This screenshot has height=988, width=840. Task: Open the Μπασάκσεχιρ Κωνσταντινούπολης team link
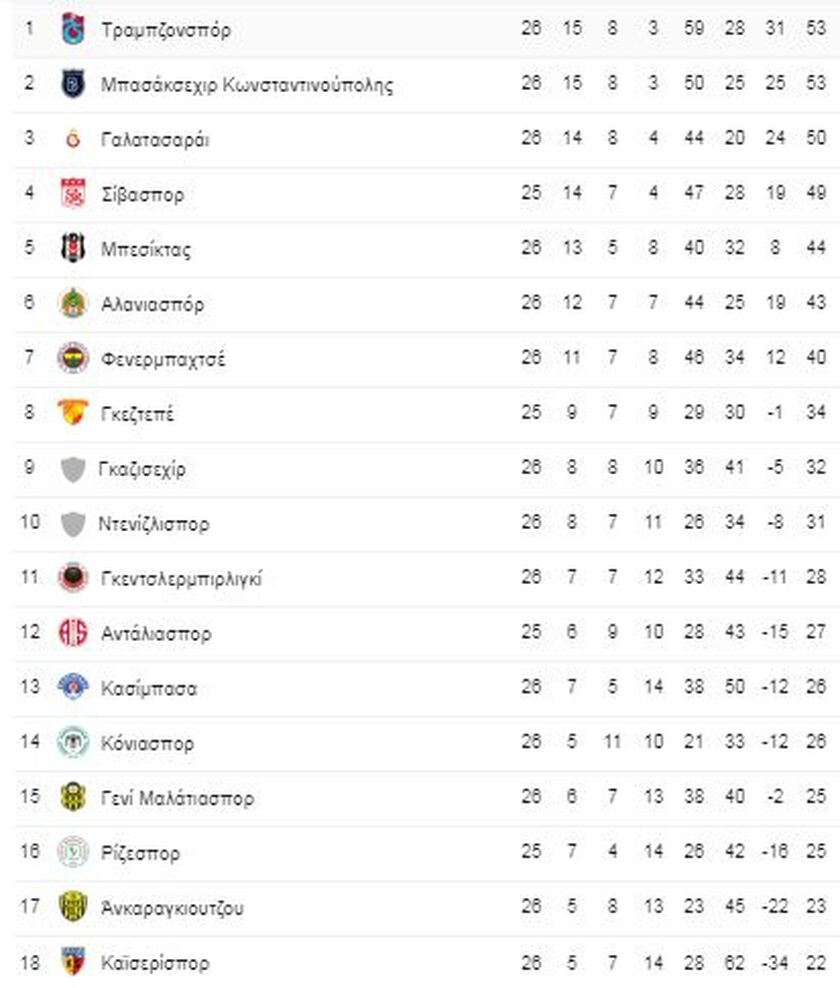click(247, 84)
